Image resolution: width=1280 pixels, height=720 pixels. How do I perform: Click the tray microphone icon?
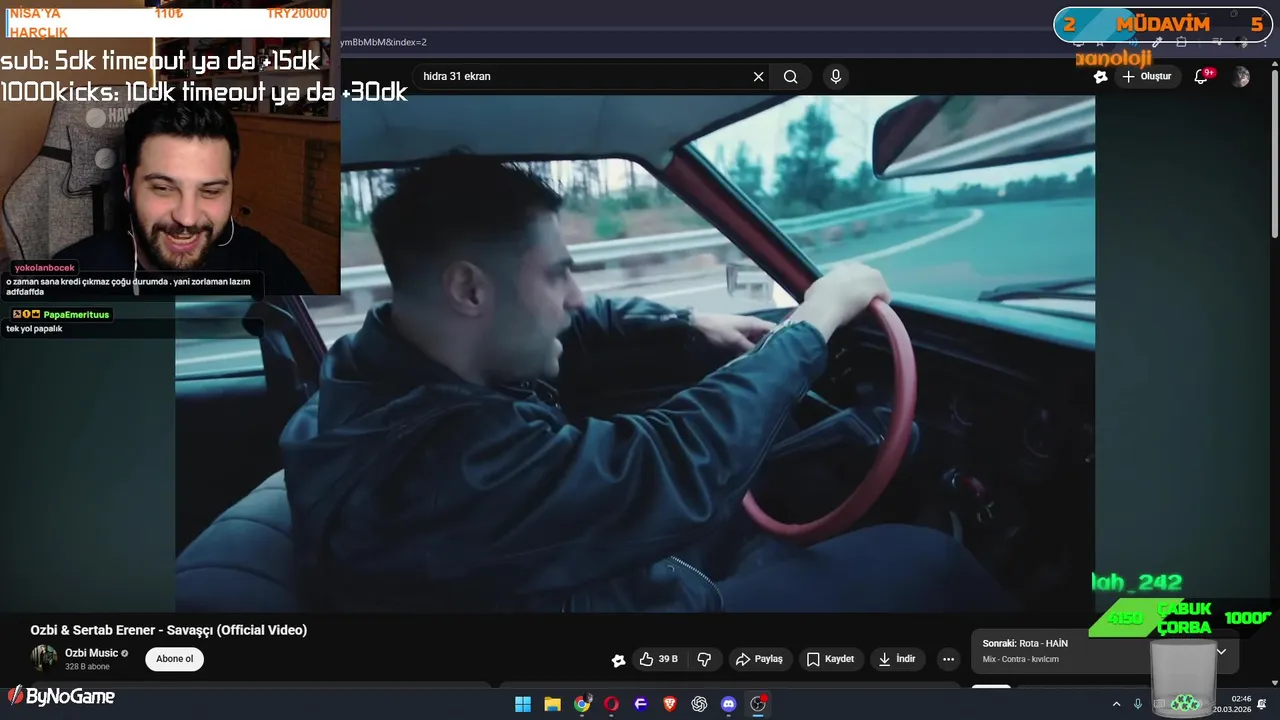click(1138, 704)
